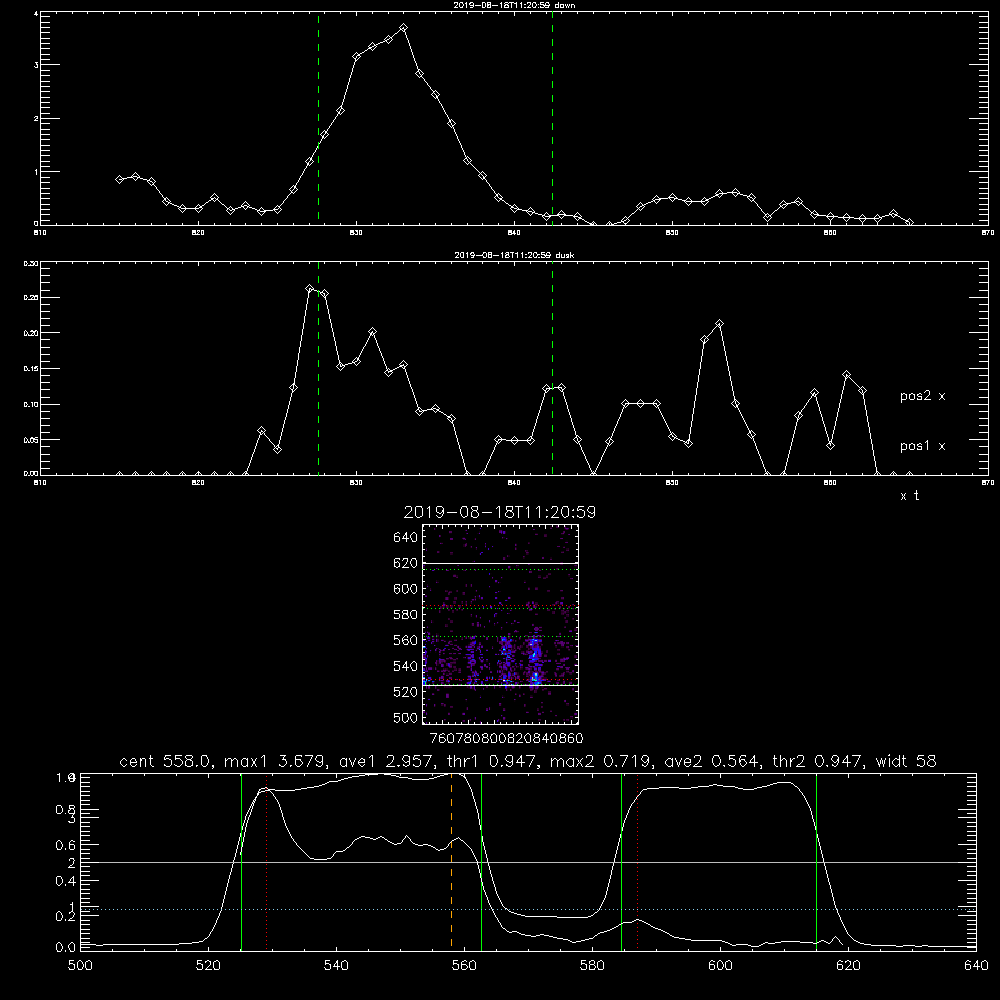Click the "560" tick on spectrogram y-axis
Image resolution: width=1000 pixels, height=1000 pixels.
click(x=406, y=640)
